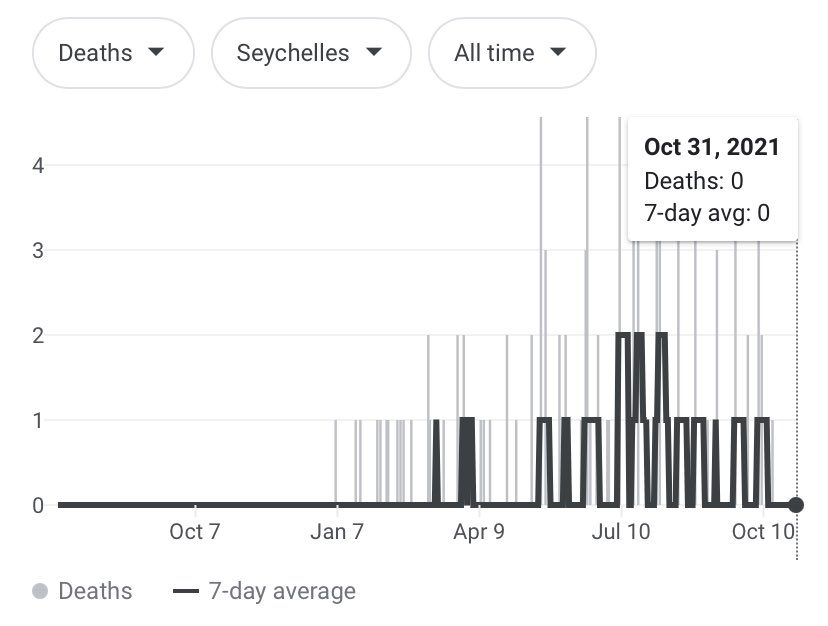This screenshot has height=626, width=828.
Task: Click the 'Deaths' legend text
Action: (96, 591)
